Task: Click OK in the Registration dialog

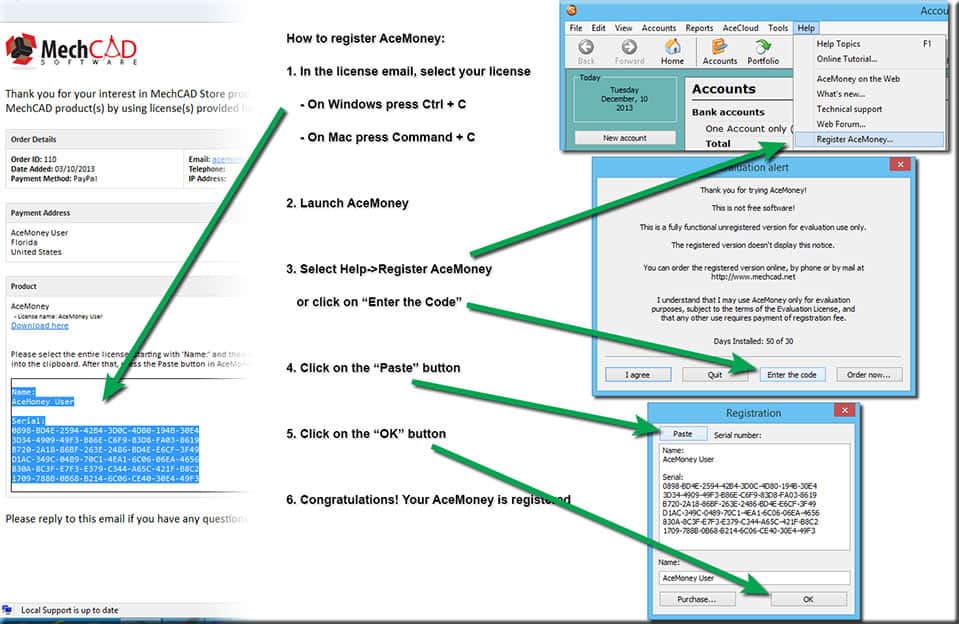Action: (x=808, y=599)
